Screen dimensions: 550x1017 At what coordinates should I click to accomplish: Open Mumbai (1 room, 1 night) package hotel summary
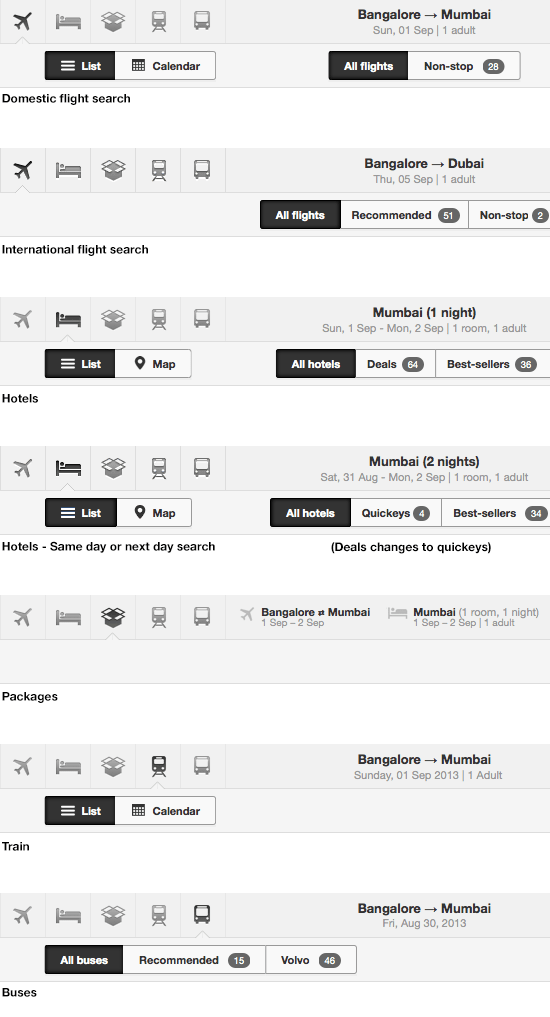click(464, 617)
